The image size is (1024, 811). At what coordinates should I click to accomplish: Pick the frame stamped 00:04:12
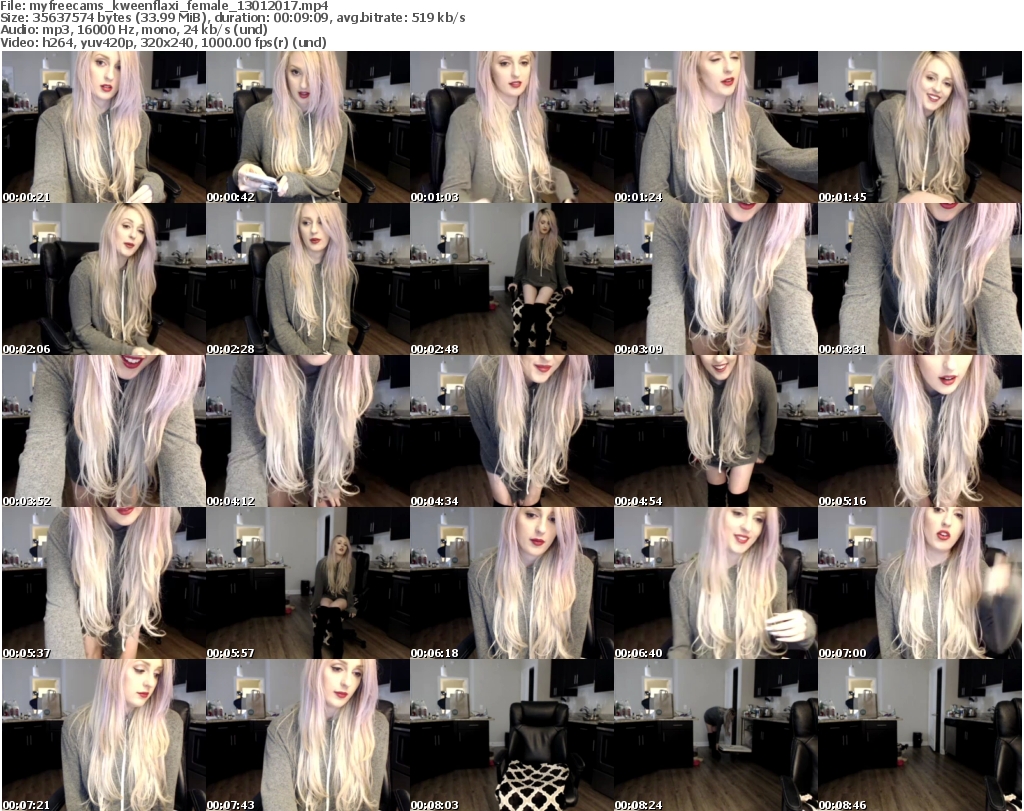[308, 432]
